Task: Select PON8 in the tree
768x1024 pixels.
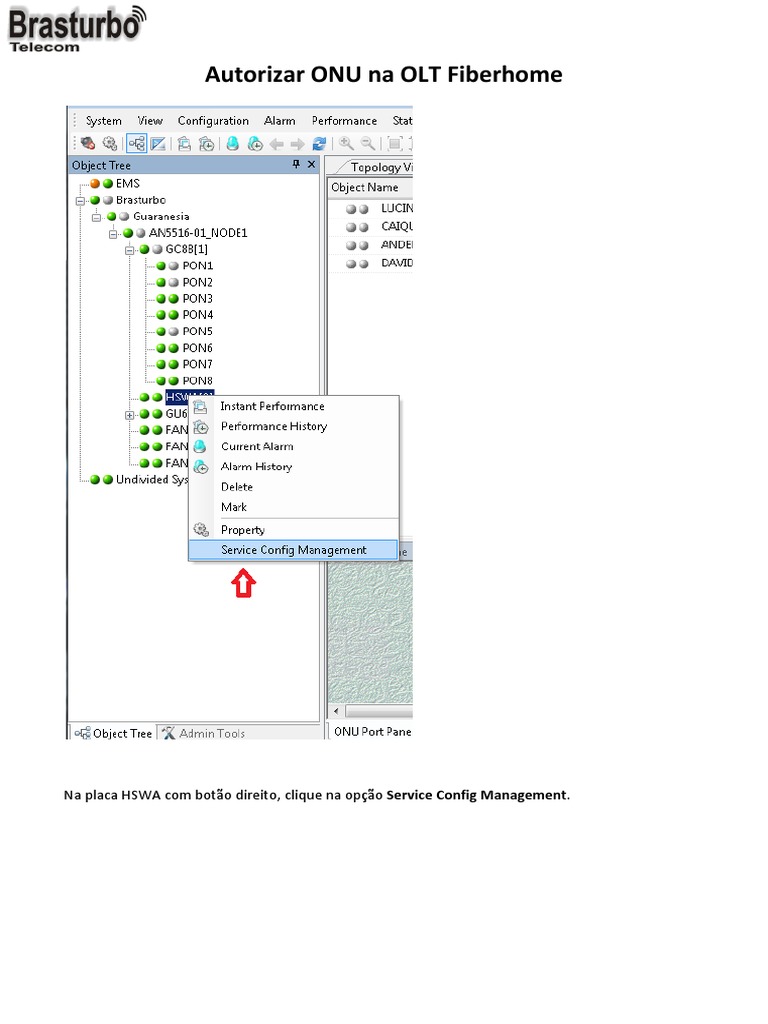Action: coord(197,381)
